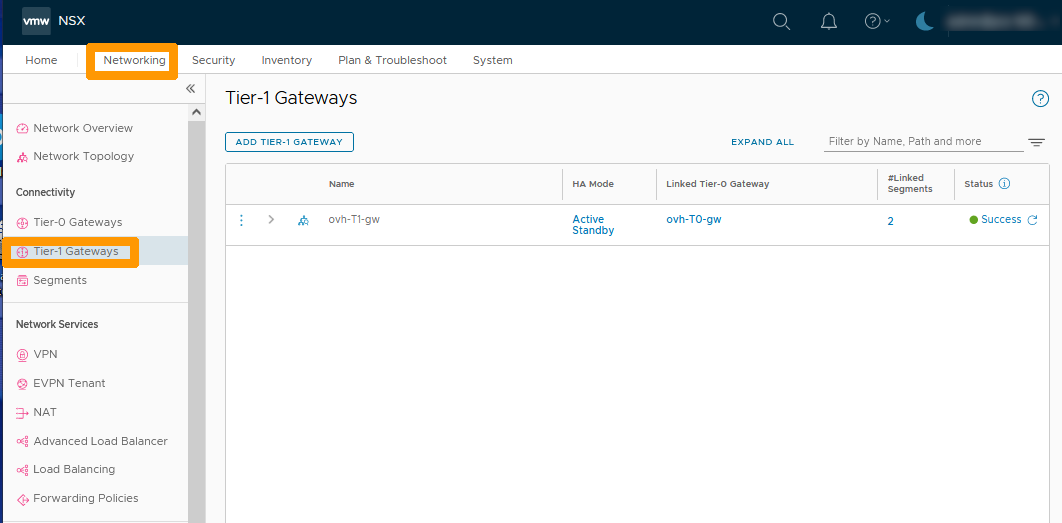Click the Segments icon
Image resolution: width=1062 pixels, height=523 pixels.
[22, 280]
